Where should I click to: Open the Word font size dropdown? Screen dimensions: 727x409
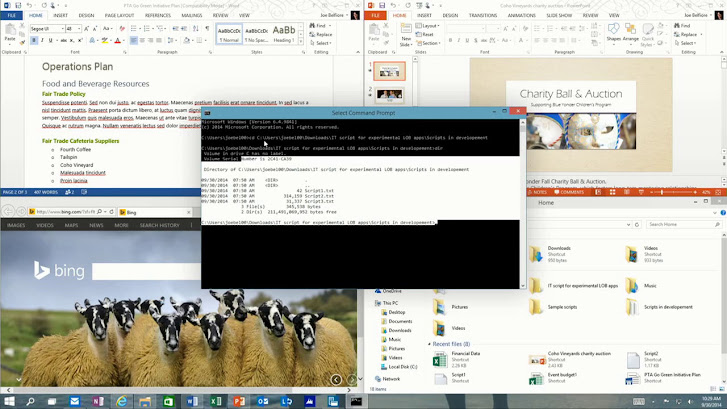[x=79, y=29]
